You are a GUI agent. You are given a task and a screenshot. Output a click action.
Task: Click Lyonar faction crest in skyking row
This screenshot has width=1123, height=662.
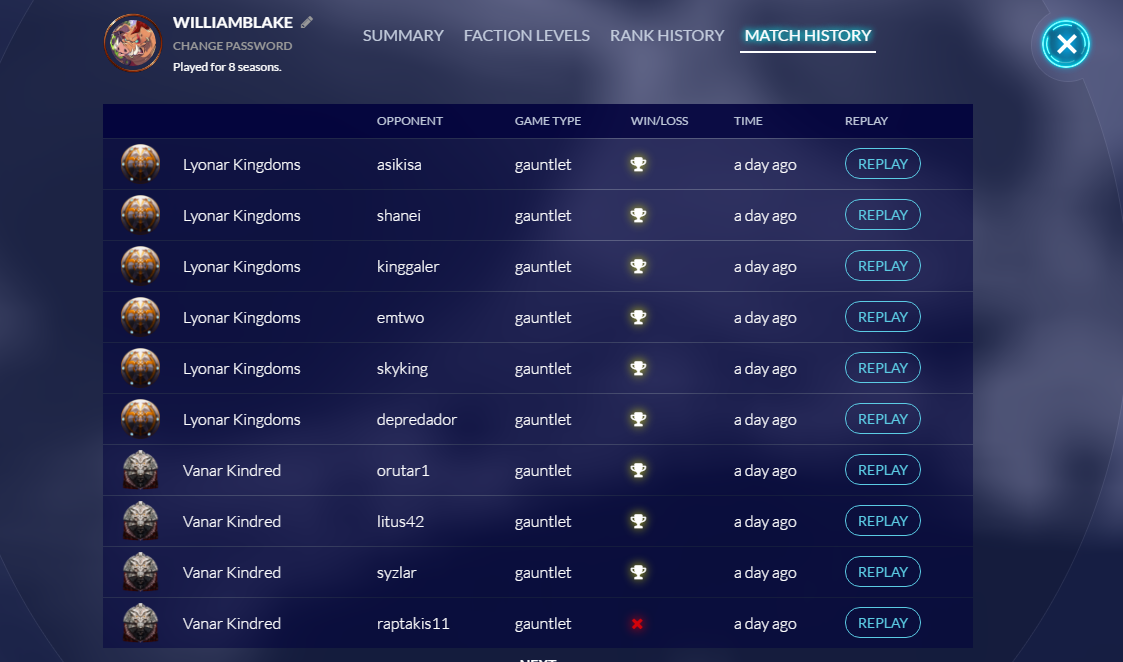point(140,368)
